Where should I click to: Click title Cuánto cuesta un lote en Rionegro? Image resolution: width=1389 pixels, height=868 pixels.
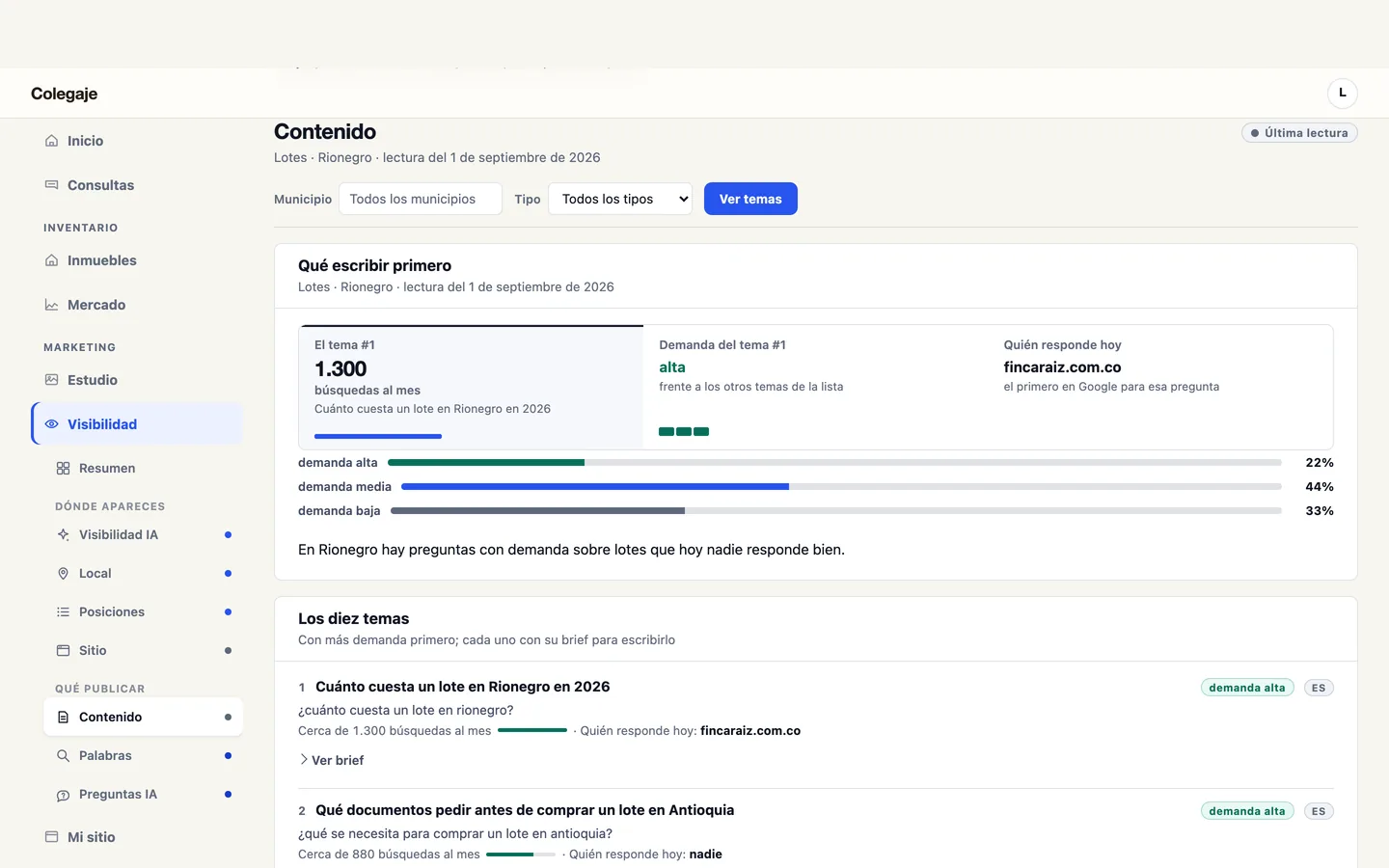[463, 687]
